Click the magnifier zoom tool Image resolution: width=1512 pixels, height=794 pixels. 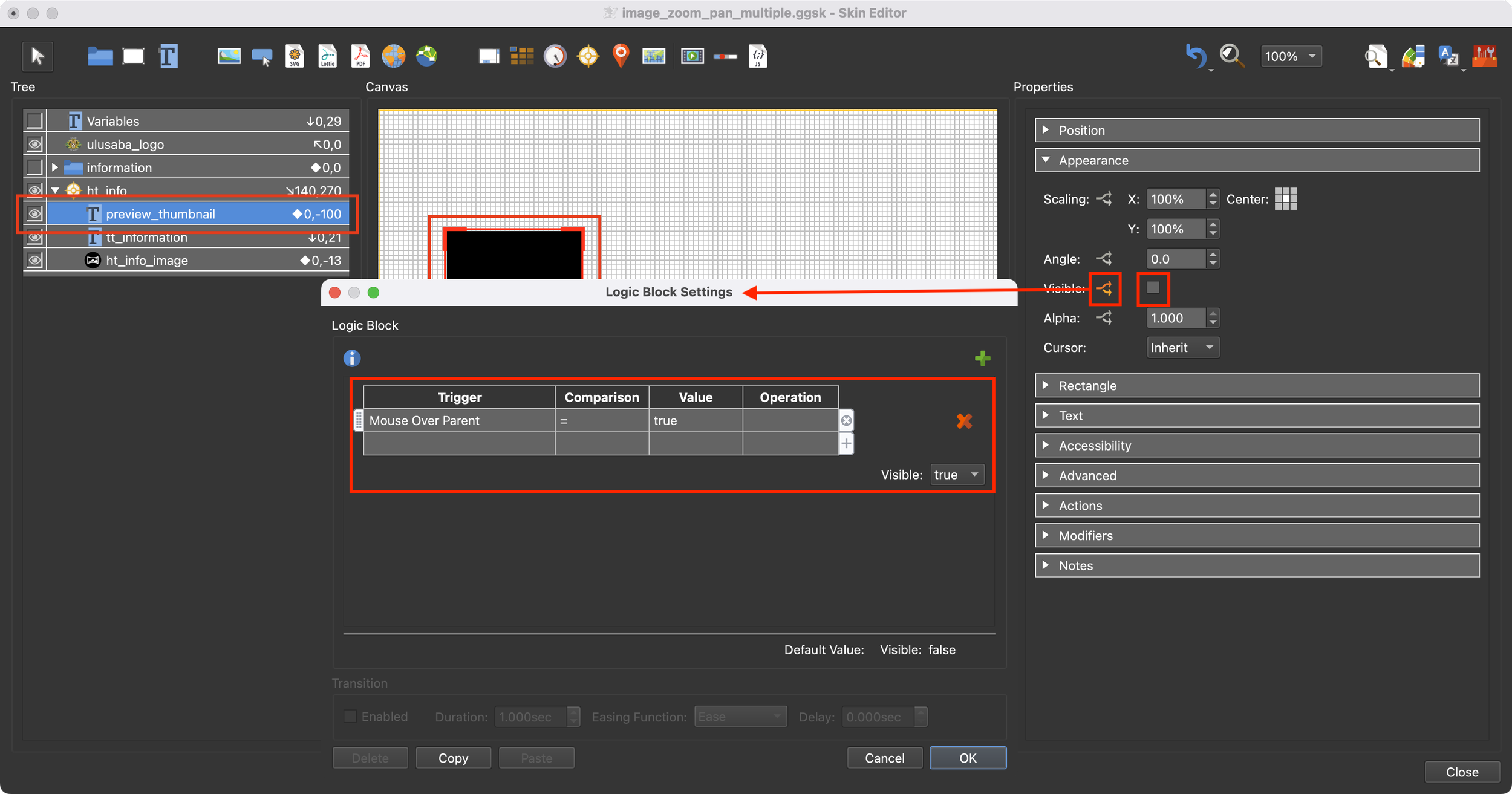[x=1231, y=56]
